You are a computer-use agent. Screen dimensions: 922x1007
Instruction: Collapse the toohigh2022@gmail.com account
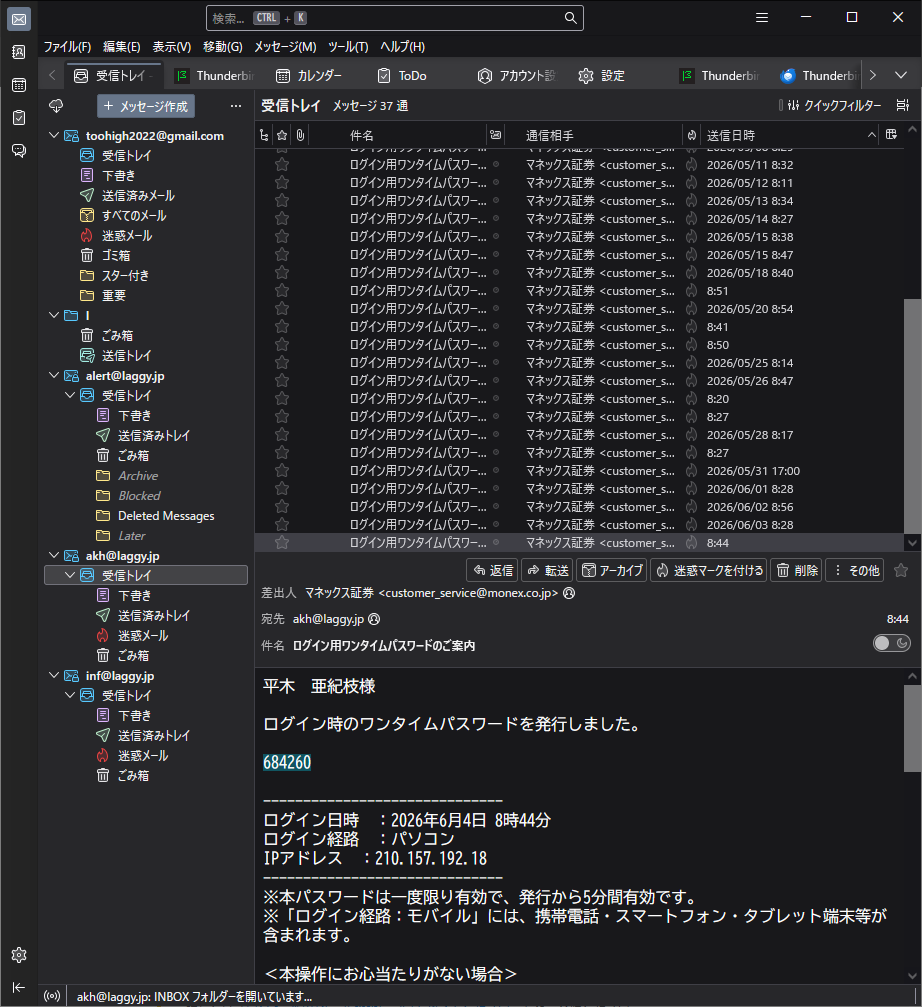[x=55, y=136]
